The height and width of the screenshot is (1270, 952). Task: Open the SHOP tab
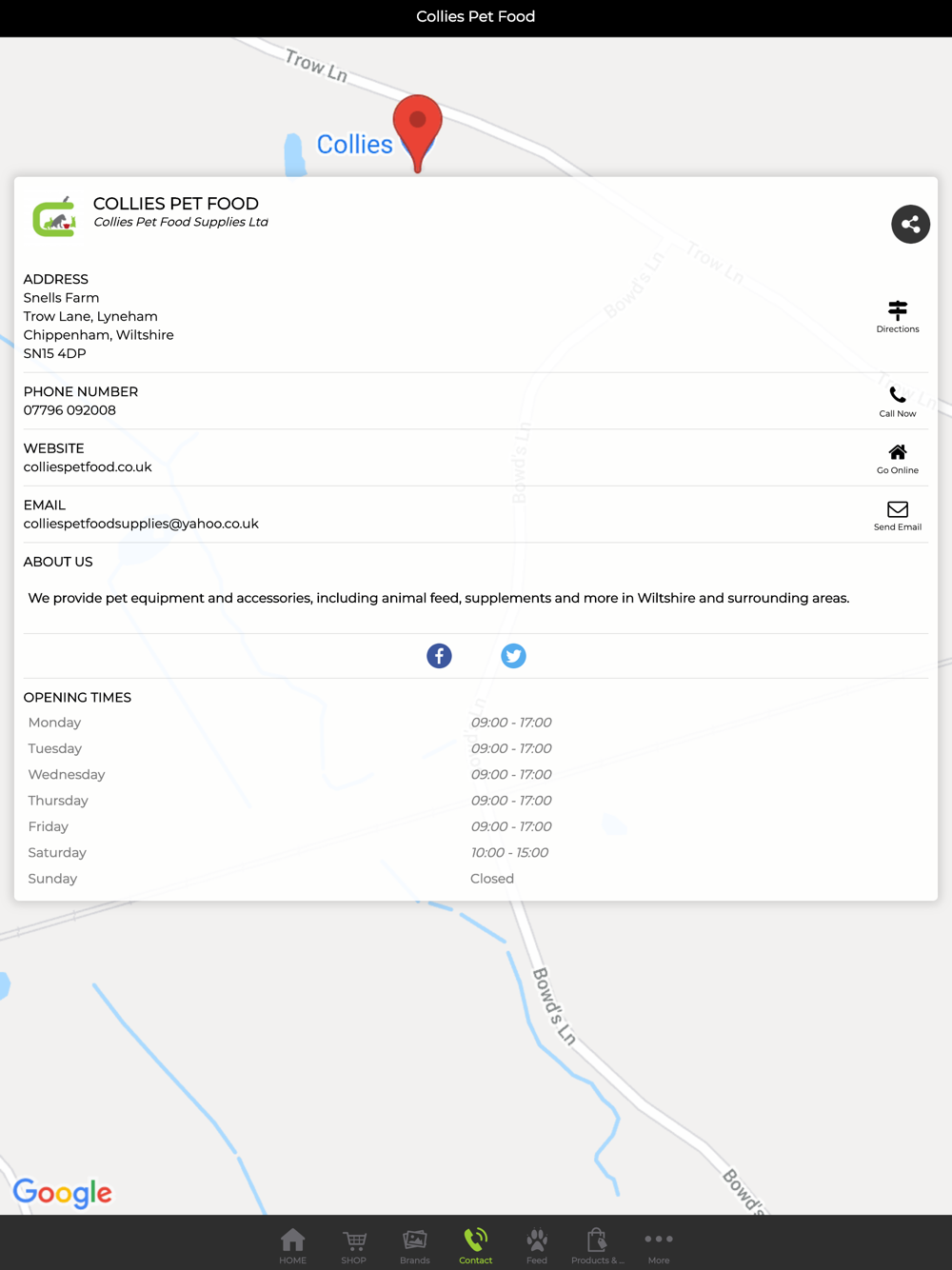click(x=354, y=1245)
